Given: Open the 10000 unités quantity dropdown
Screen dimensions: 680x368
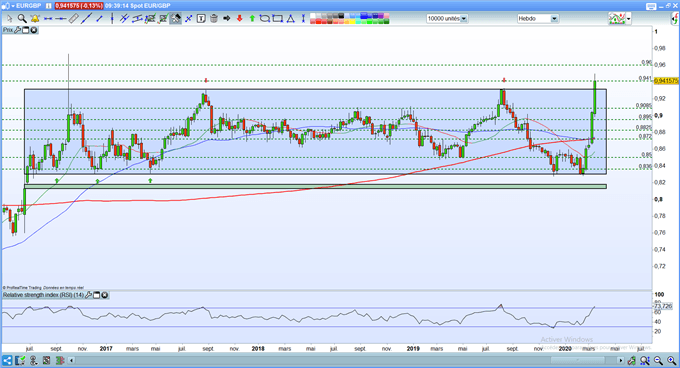Looking at the screenshot, I should click(447, 19).
